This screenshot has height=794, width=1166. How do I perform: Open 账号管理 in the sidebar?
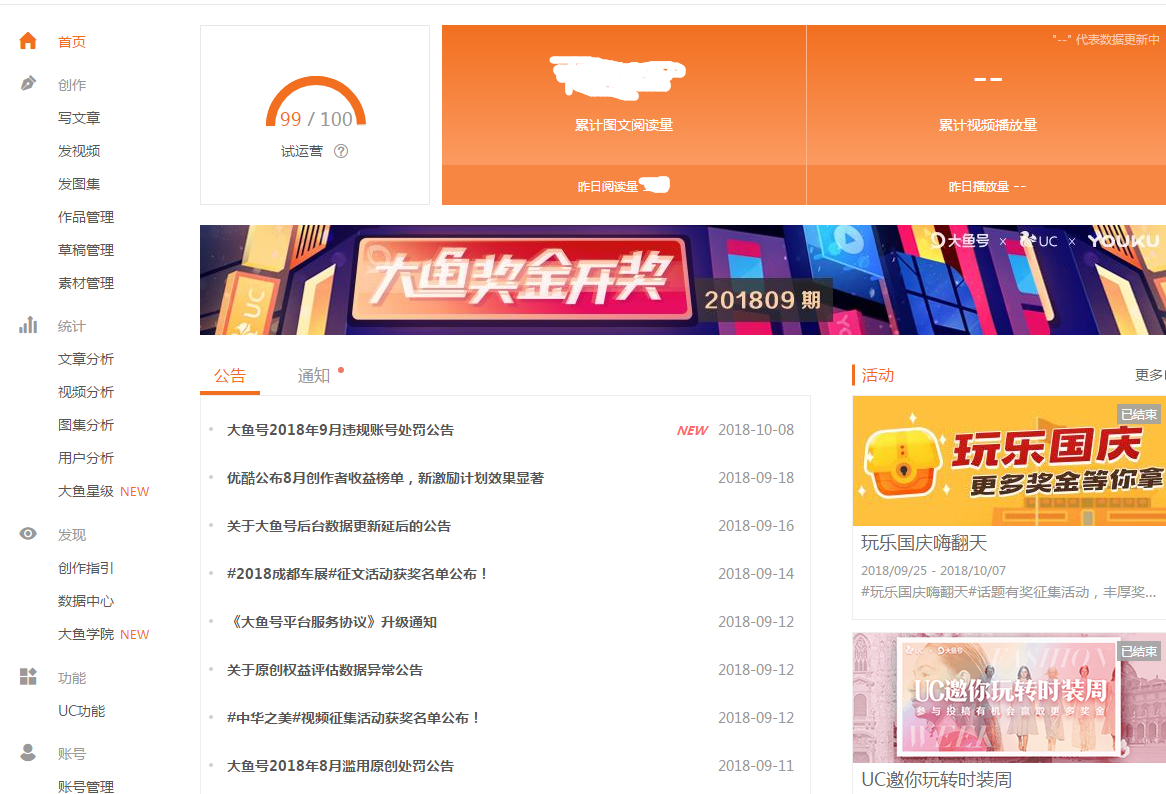[86, 787]
